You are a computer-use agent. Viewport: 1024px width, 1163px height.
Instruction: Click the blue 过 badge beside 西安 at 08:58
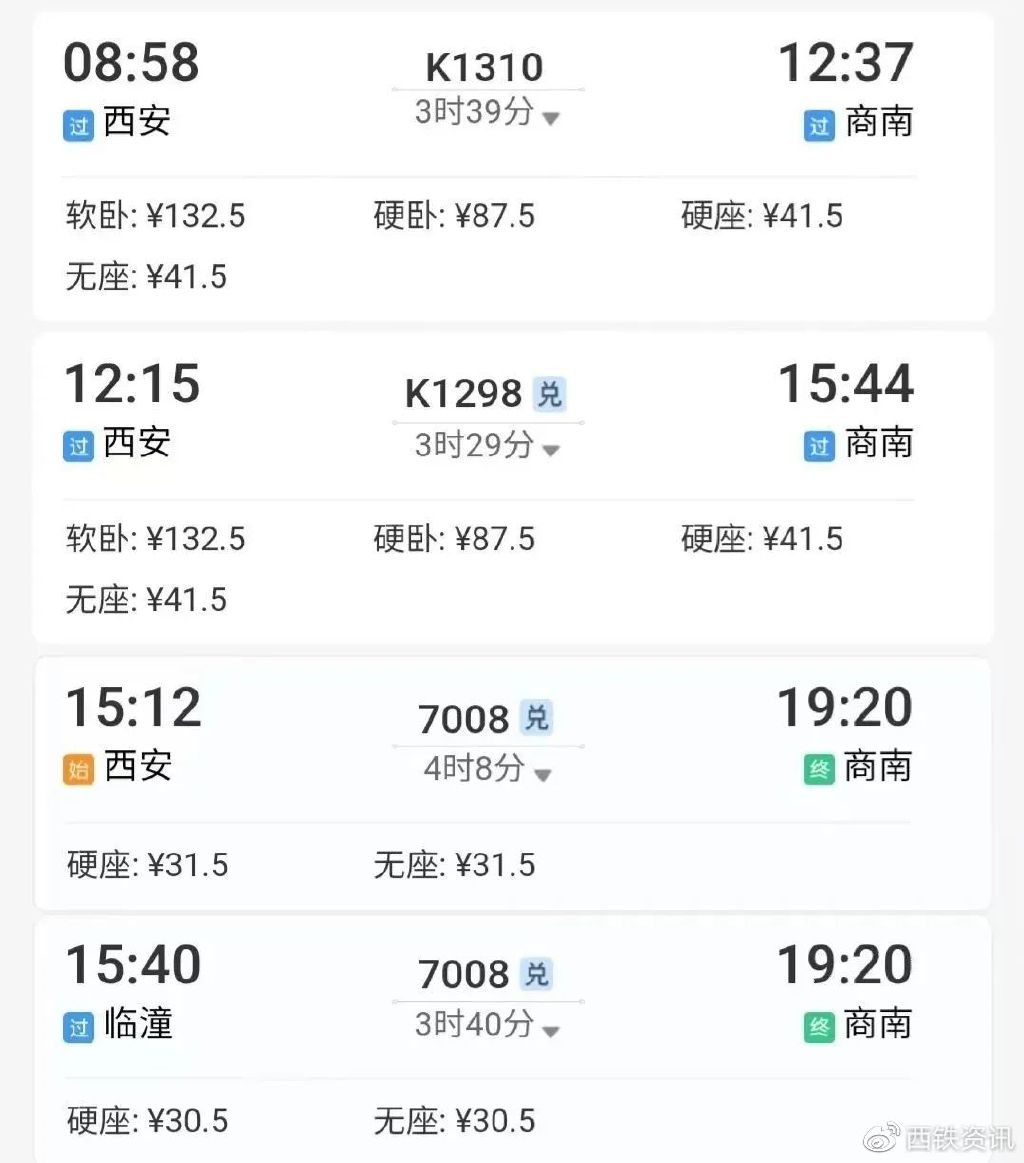79,125
